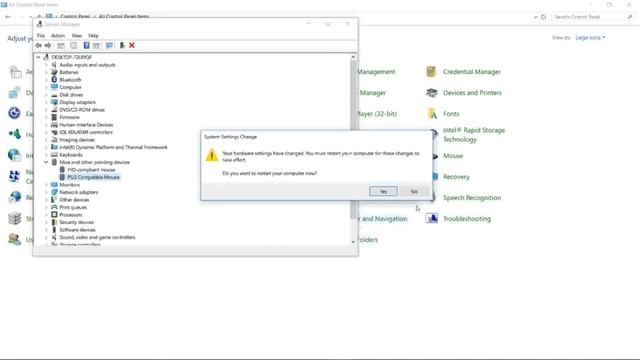
Task: Select PS/2 Compatible Mouse device
Action: click(93, 177)
